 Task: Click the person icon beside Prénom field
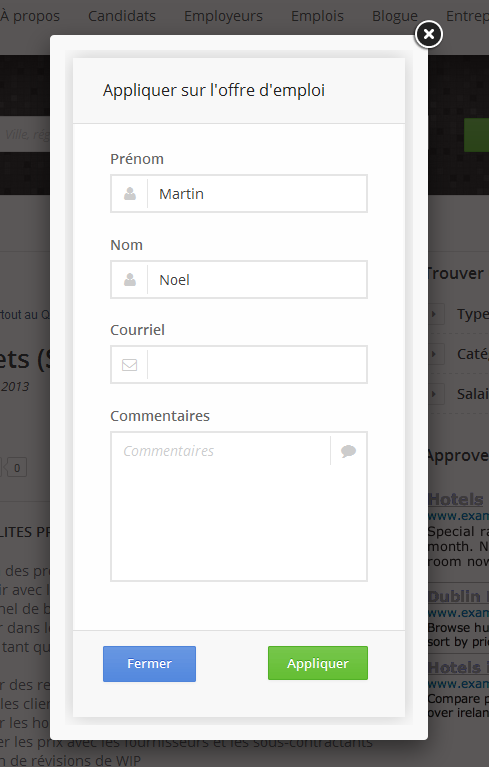tap(130, 194)
